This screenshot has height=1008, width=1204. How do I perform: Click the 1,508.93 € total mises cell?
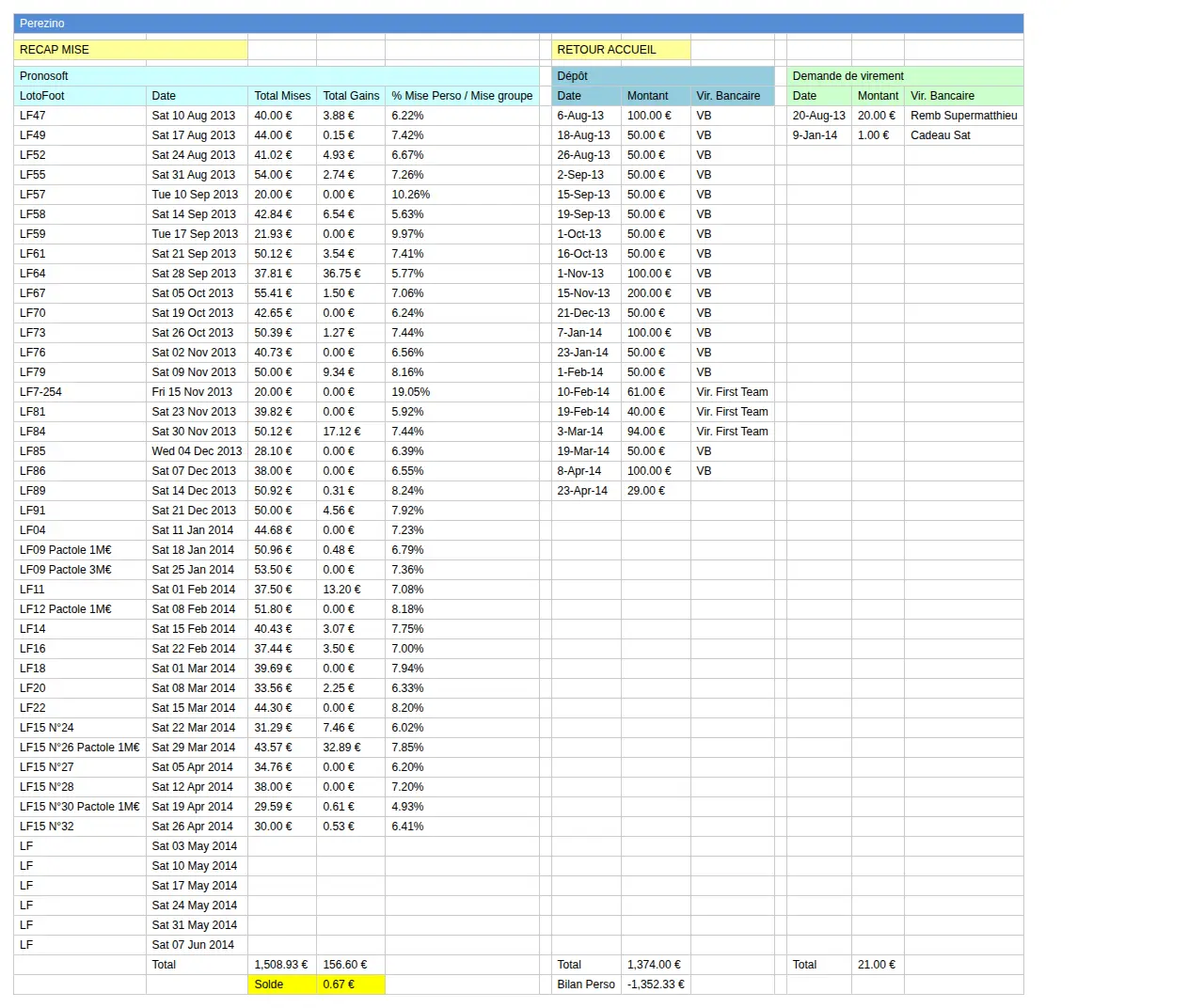pos(282,965)
